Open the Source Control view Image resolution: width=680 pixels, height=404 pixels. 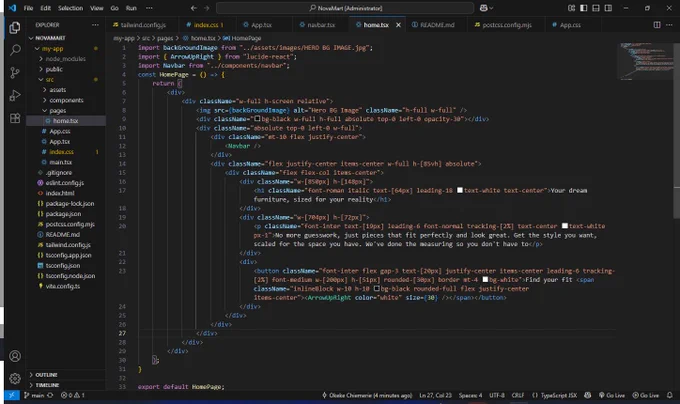click(15, 72)
